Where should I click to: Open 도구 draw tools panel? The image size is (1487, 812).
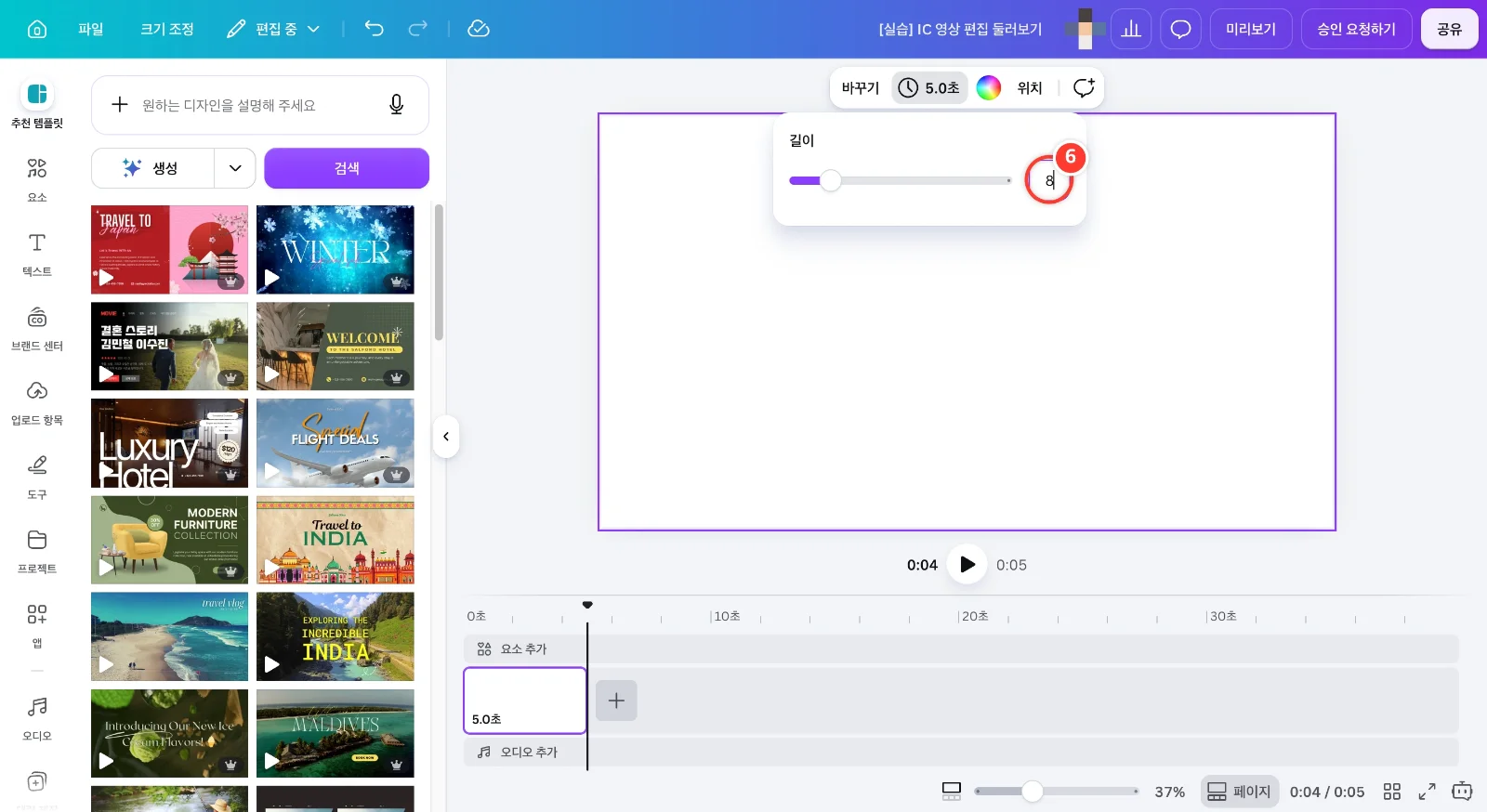pos(37,477)
